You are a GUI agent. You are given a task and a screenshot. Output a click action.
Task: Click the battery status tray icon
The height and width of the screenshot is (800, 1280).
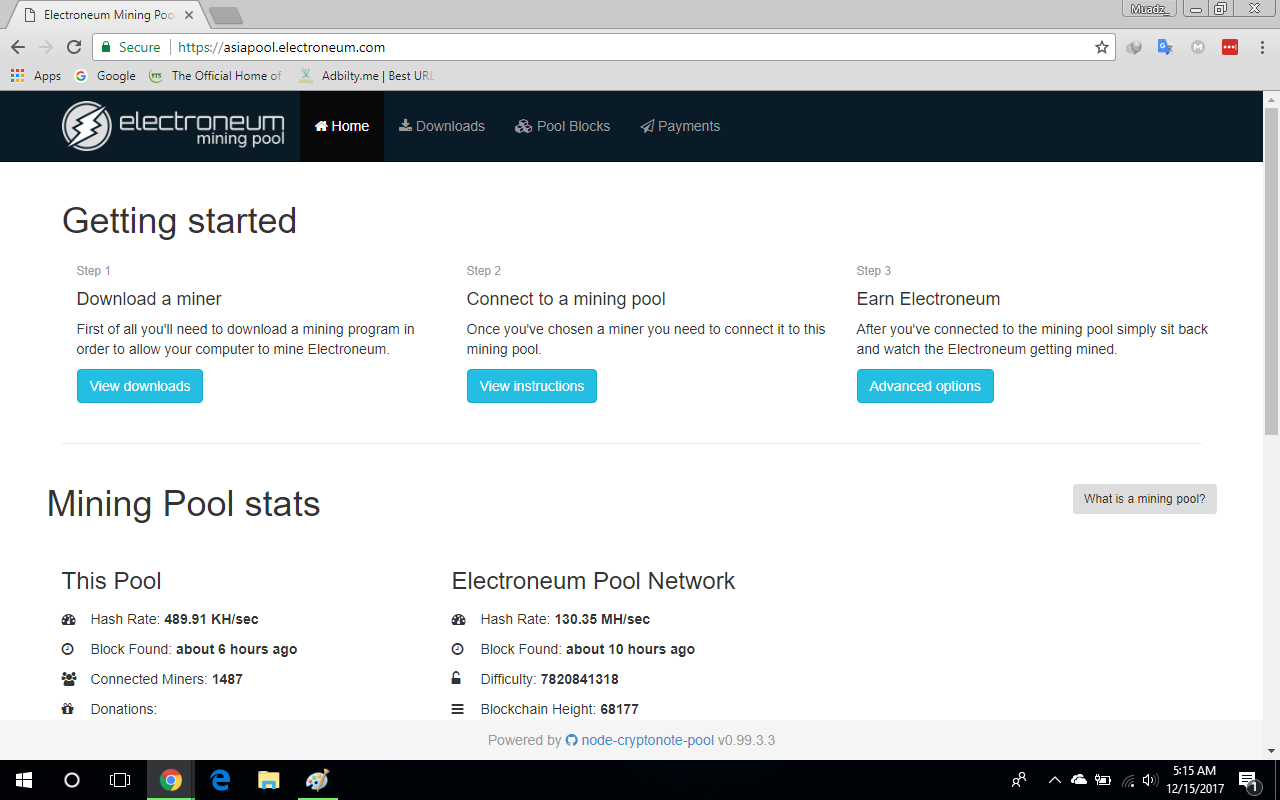tap(1103, 780)
